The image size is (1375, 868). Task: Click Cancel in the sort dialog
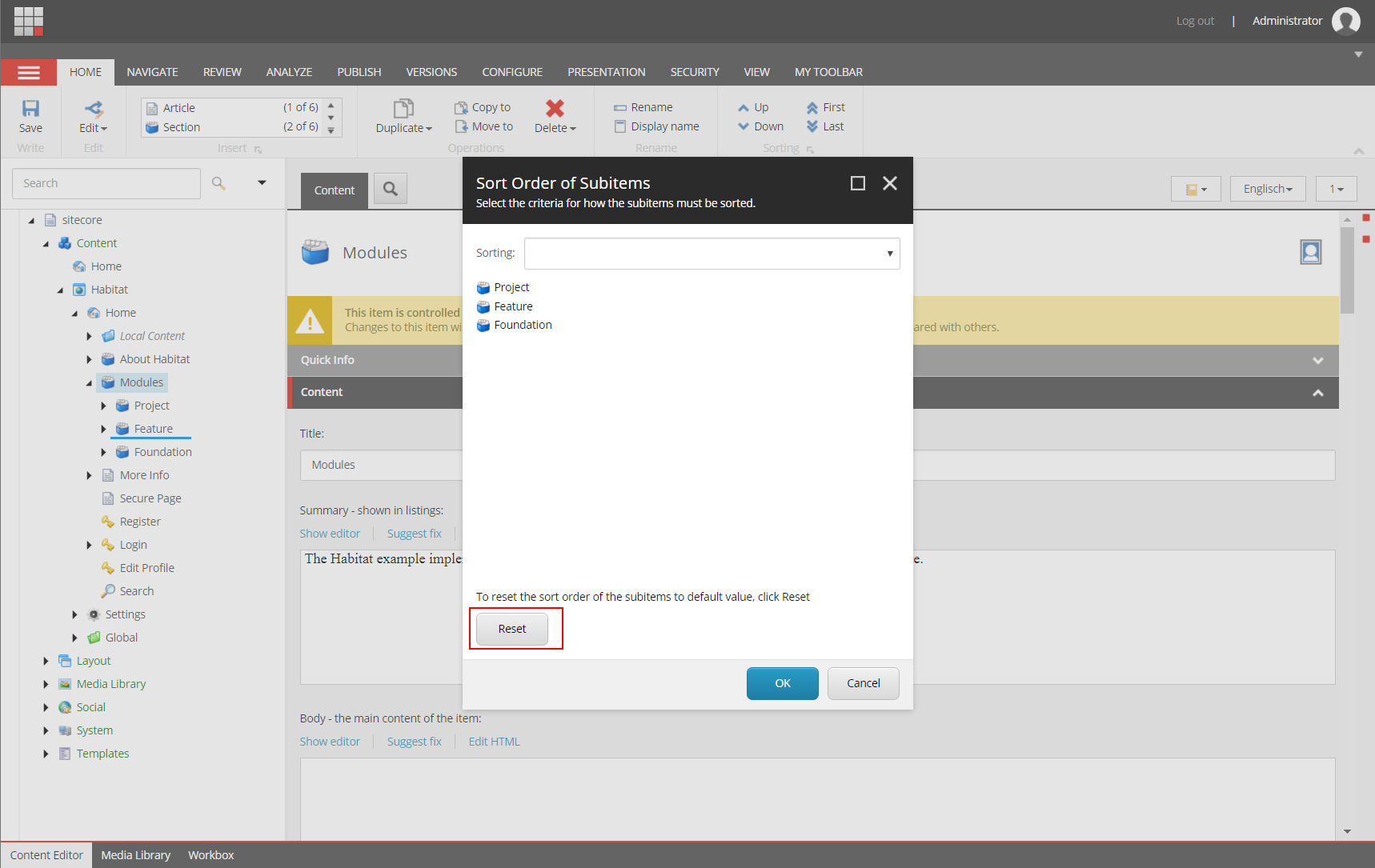(x=864, y=683)
